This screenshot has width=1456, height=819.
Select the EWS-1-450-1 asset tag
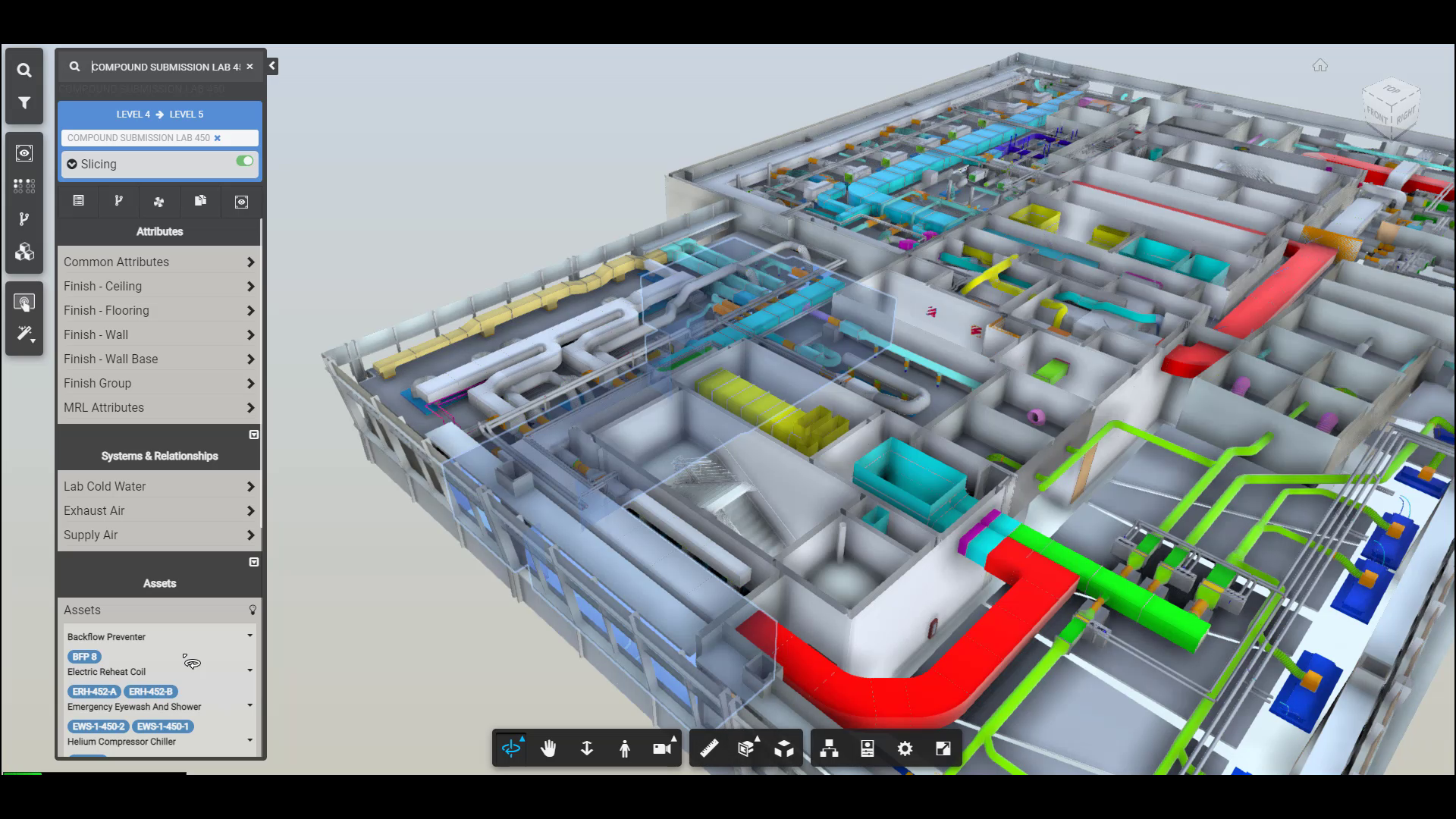point(163,726)
